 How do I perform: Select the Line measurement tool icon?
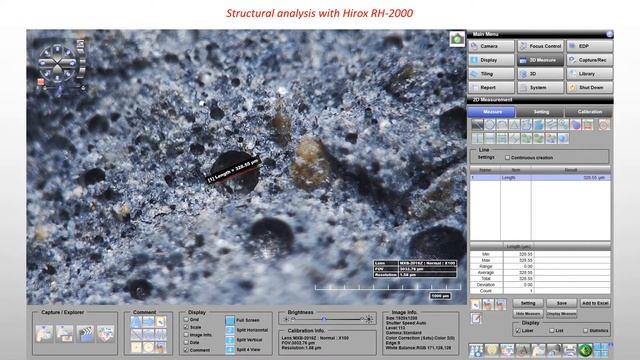[477, 125]
